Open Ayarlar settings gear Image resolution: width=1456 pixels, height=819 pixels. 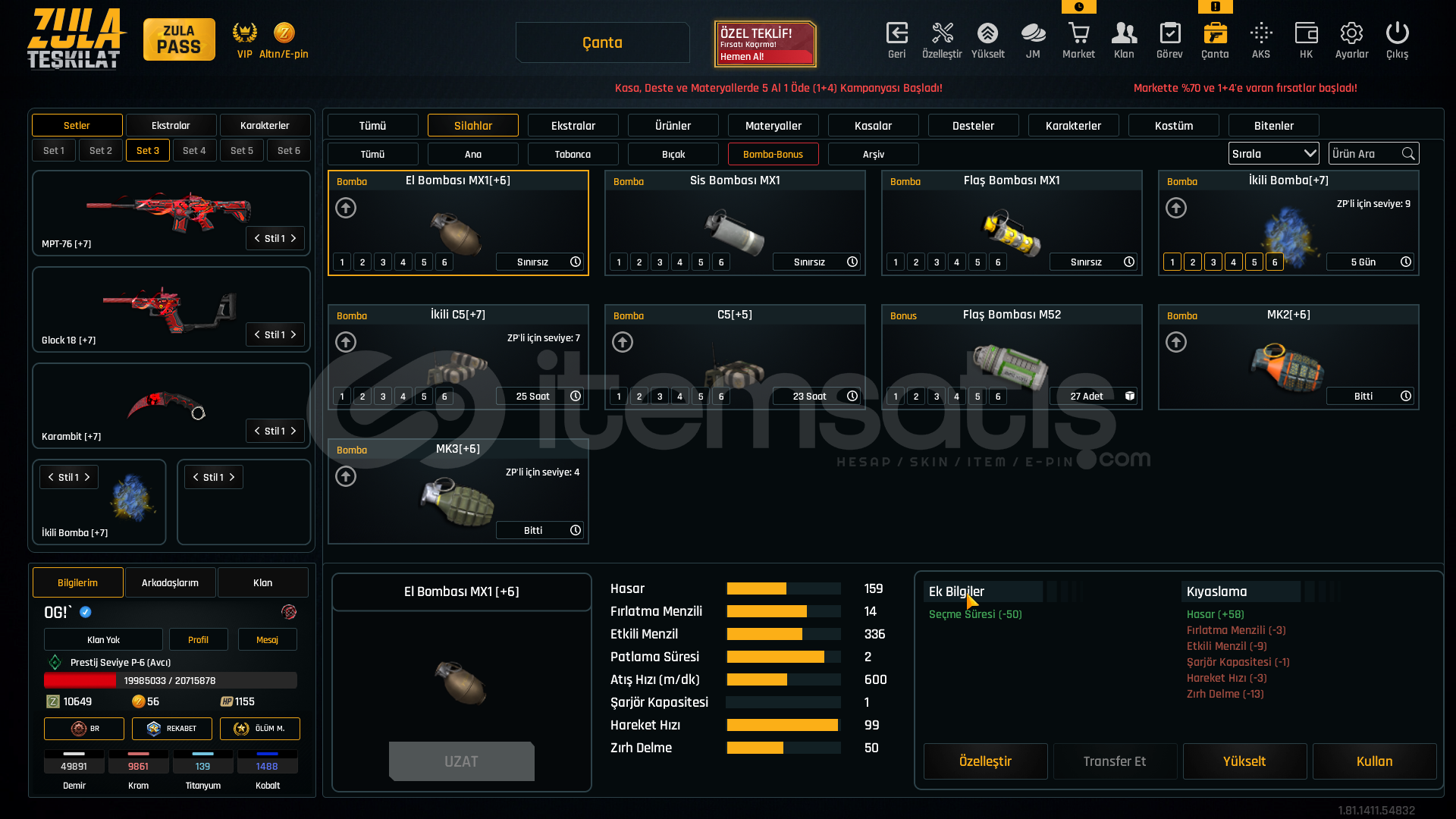coord(1351,33)
